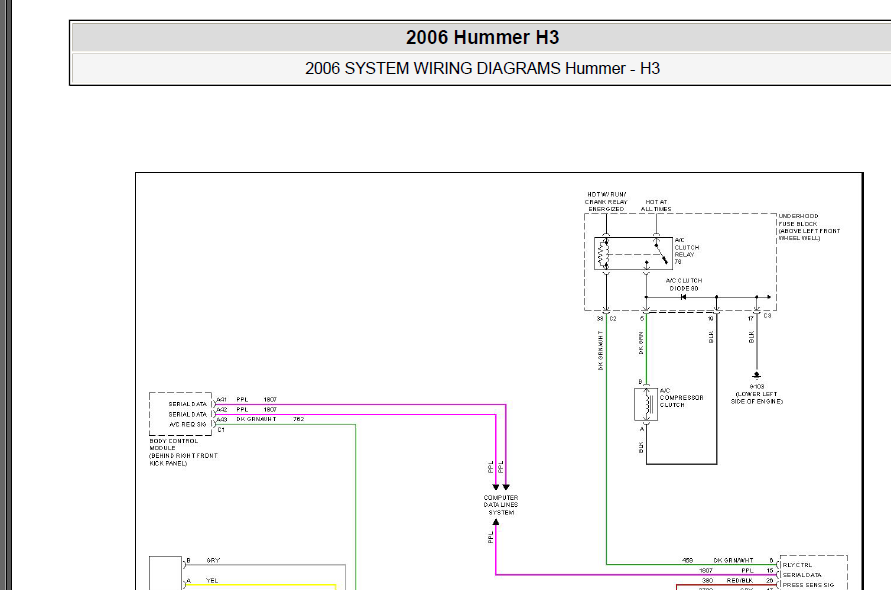This screenshot has height=590, width=891.
Task: Click the '459 DK GRN/WHT' wire label
Action: pos(717,560)
